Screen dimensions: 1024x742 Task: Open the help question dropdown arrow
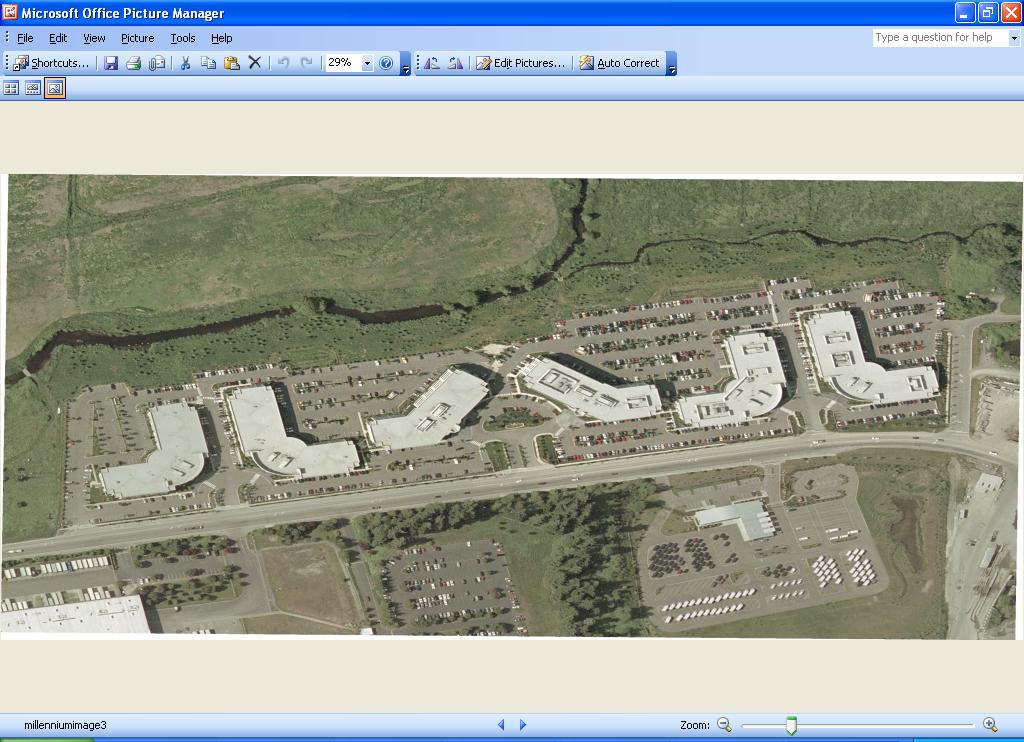1014,38
